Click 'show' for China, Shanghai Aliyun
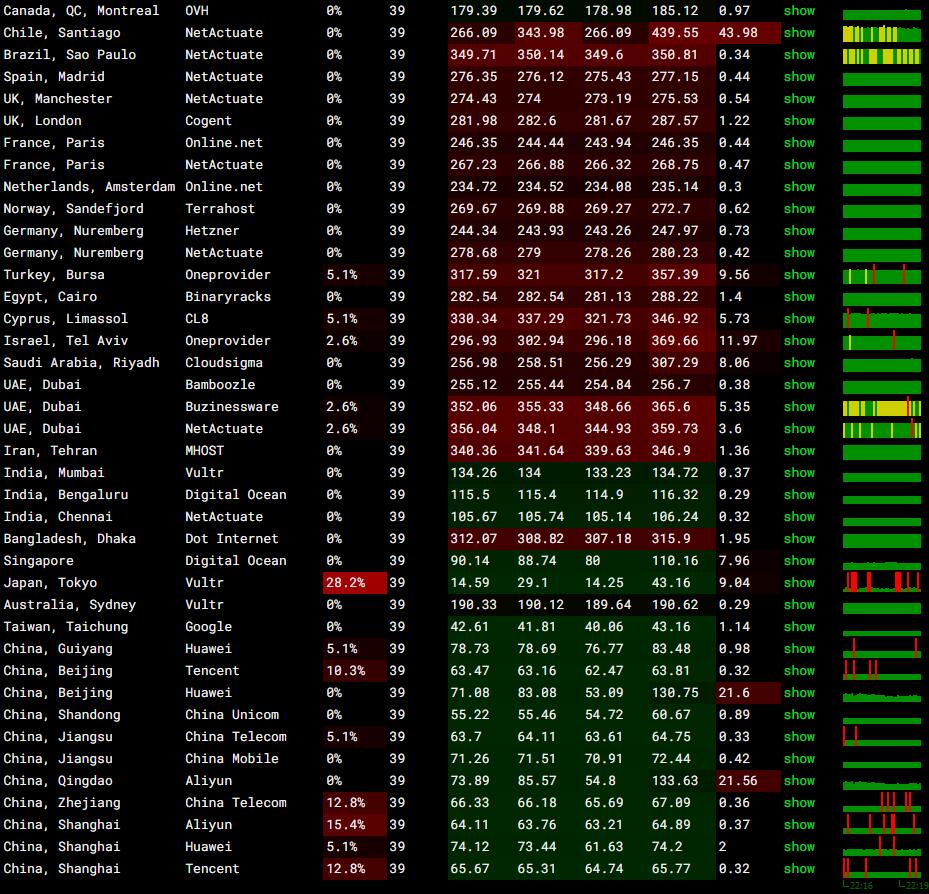The width and height of the screenshot is (929, 894). coord(799,825)
